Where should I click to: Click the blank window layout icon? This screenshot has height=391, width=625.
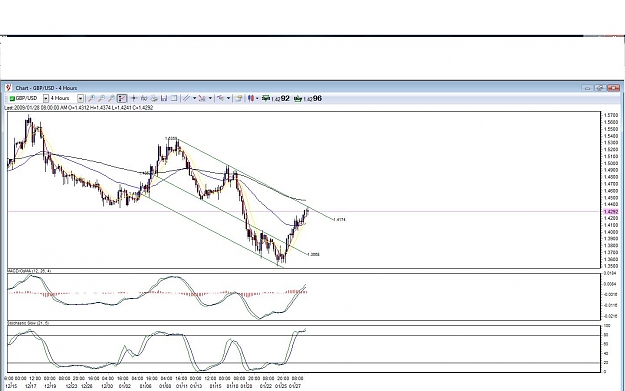click(174, 98)
